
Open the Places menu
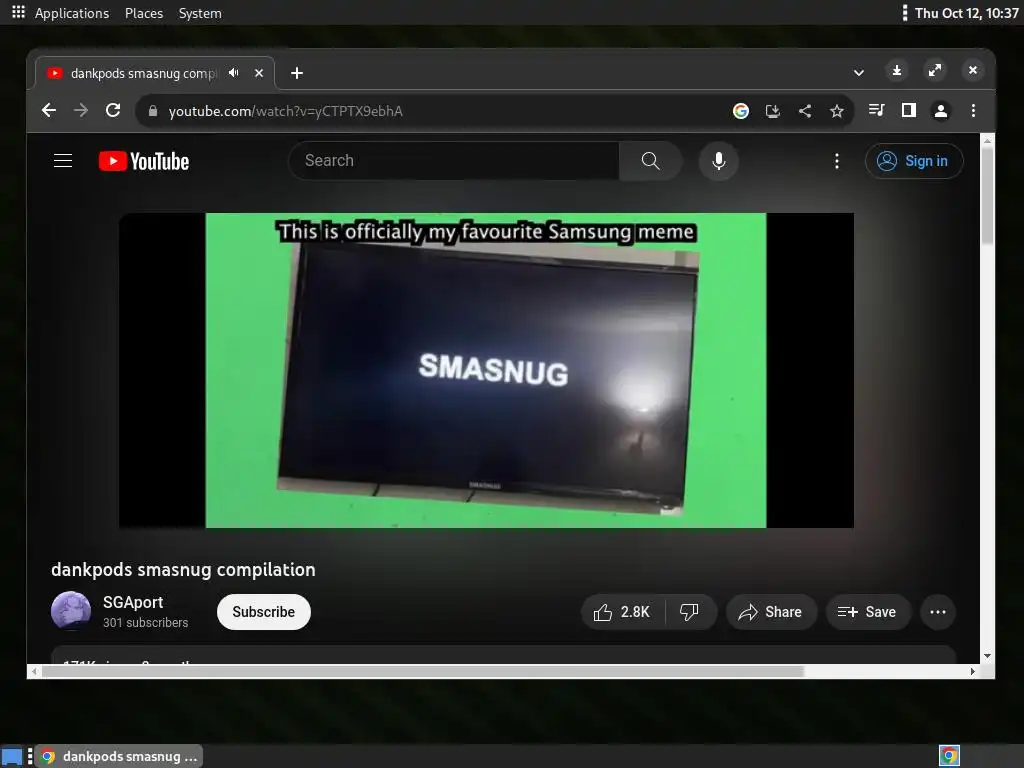(144, 13)
